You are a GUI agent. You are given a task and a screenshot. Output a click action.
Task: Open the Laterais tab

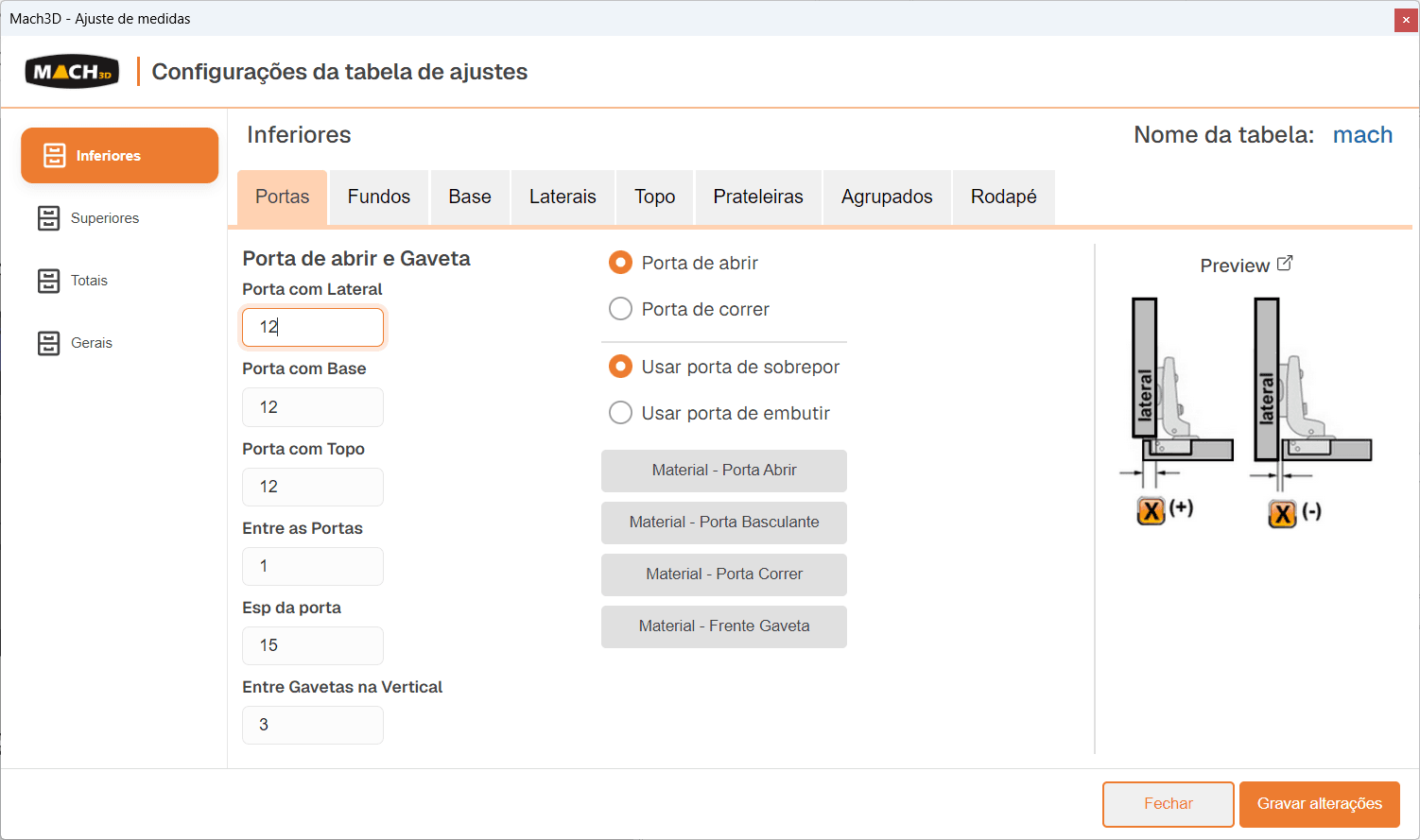pyautogui.click(x=563, y=197)
